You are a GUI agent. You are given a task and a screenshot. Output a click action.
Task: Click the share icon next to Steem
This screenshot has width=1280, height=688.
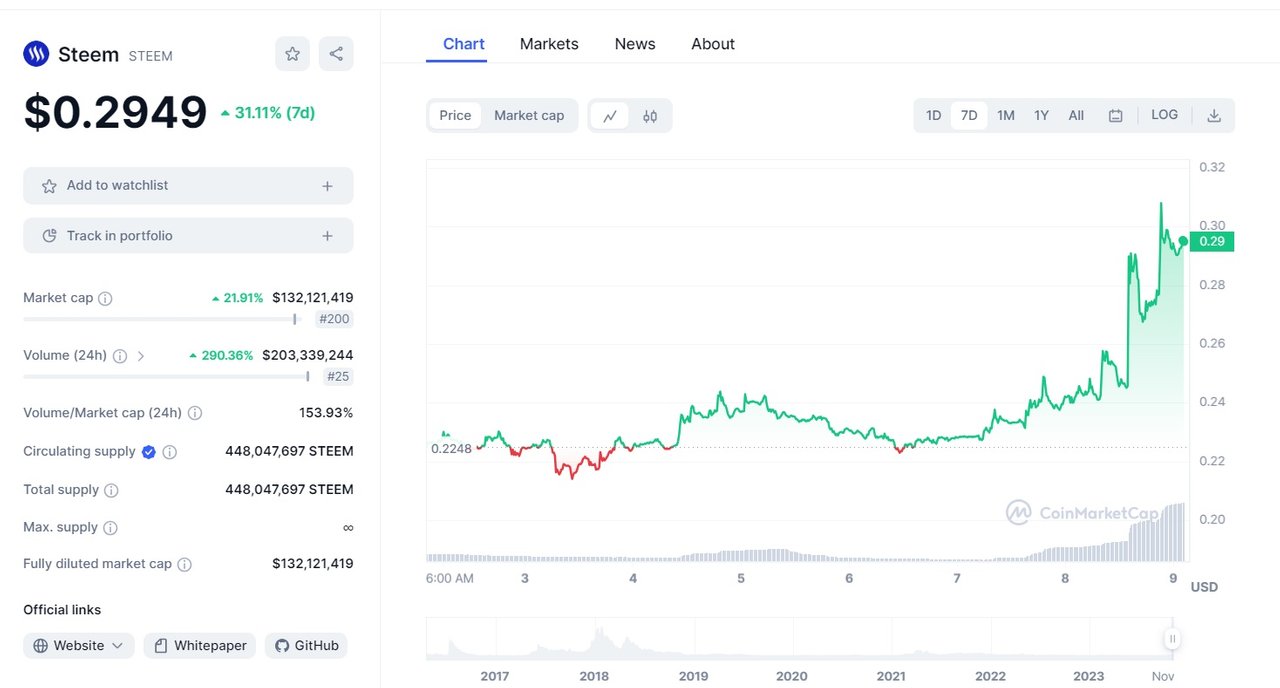click(x=336, y=54)
